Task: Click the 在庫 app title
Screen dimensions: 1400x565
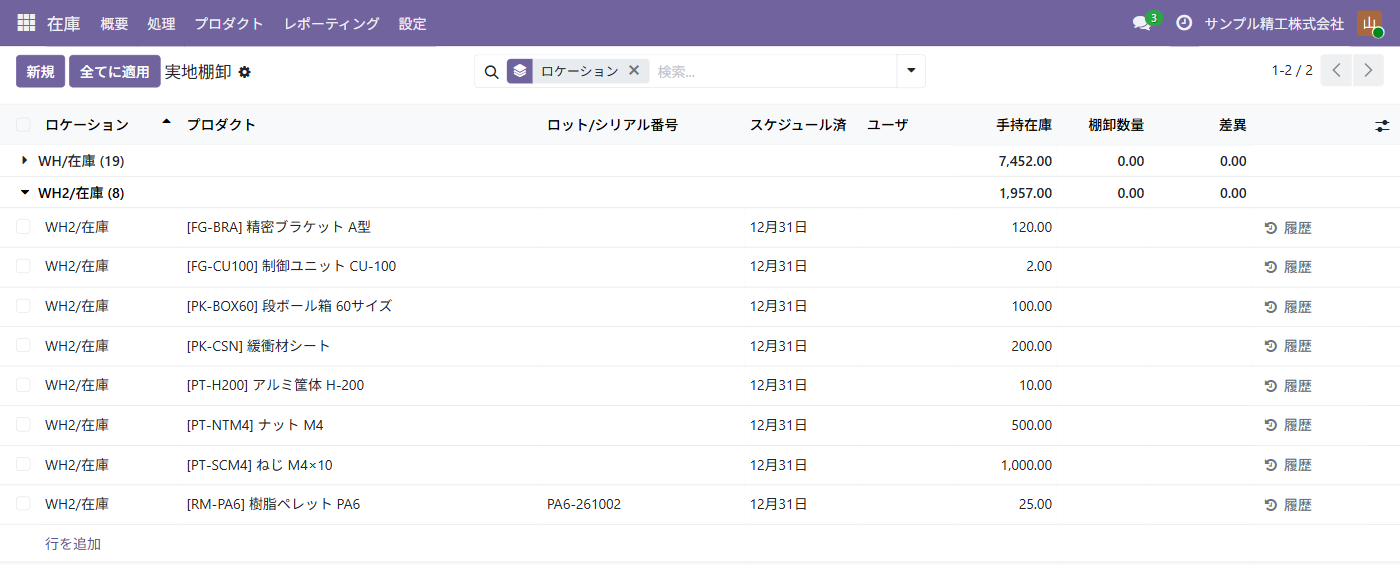Action: pos(64,23)
